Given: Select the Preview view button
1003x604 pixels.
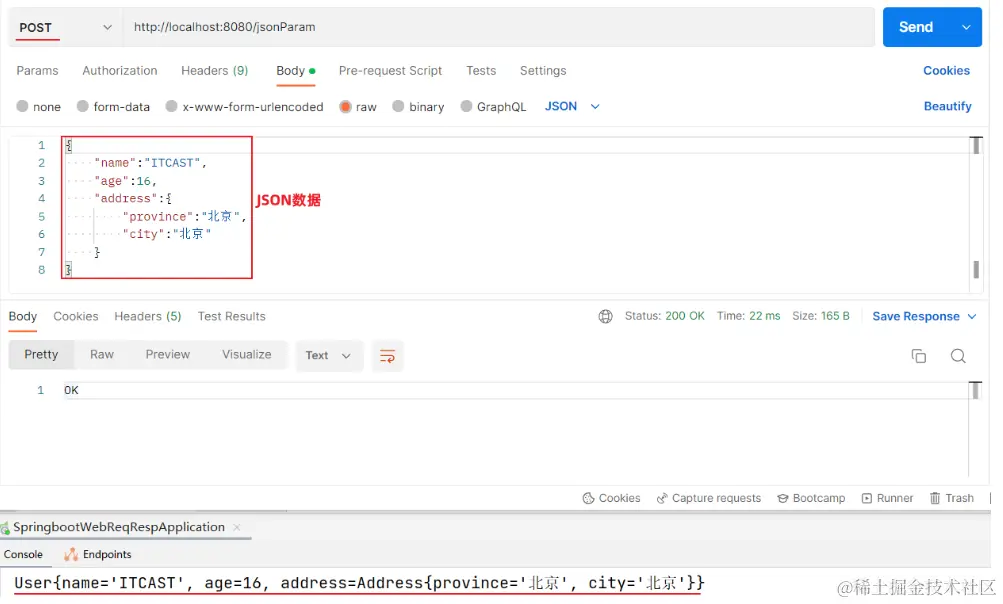Looking at the screenshot, I should (168, 354).
